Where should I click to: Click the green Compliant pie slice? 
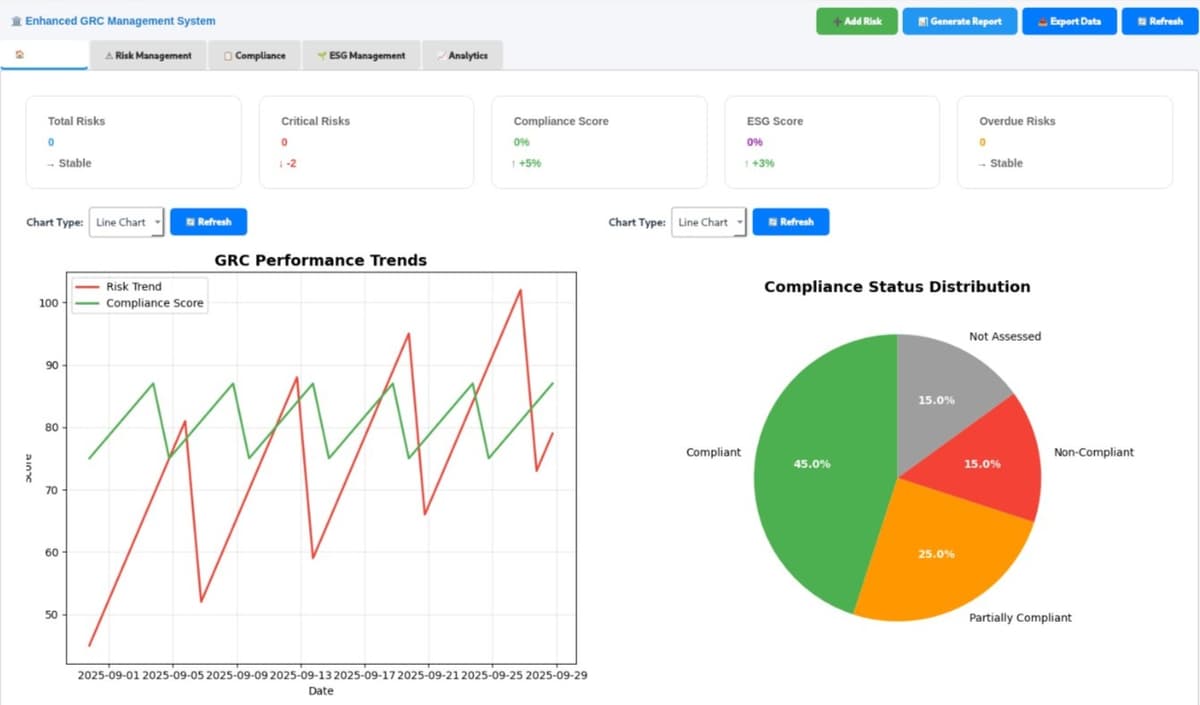[810, 470]
